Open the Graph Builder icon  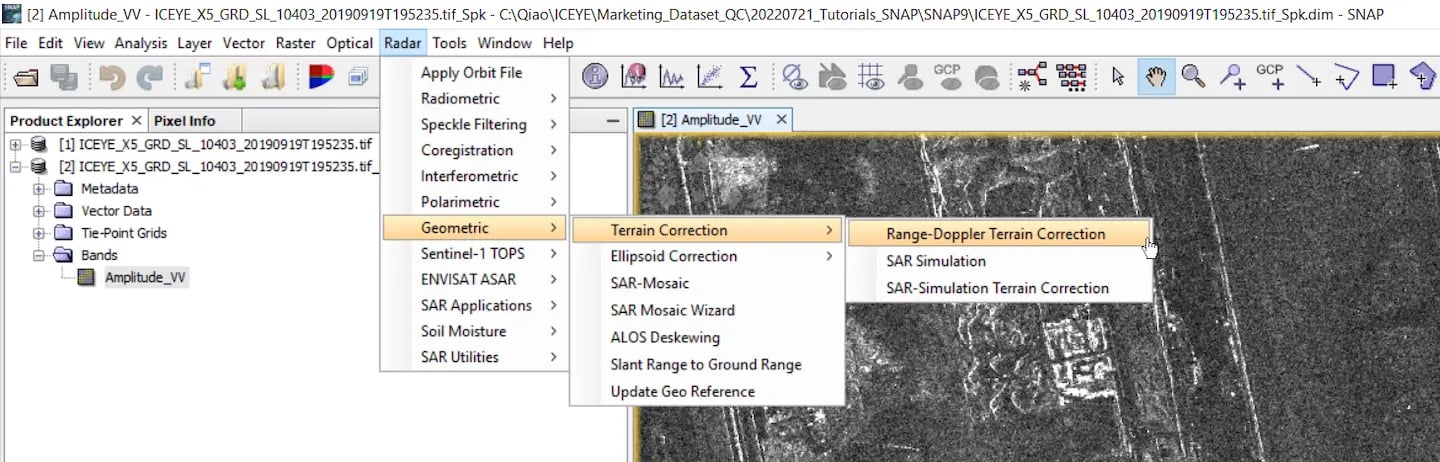click(x=1033, y=77)
